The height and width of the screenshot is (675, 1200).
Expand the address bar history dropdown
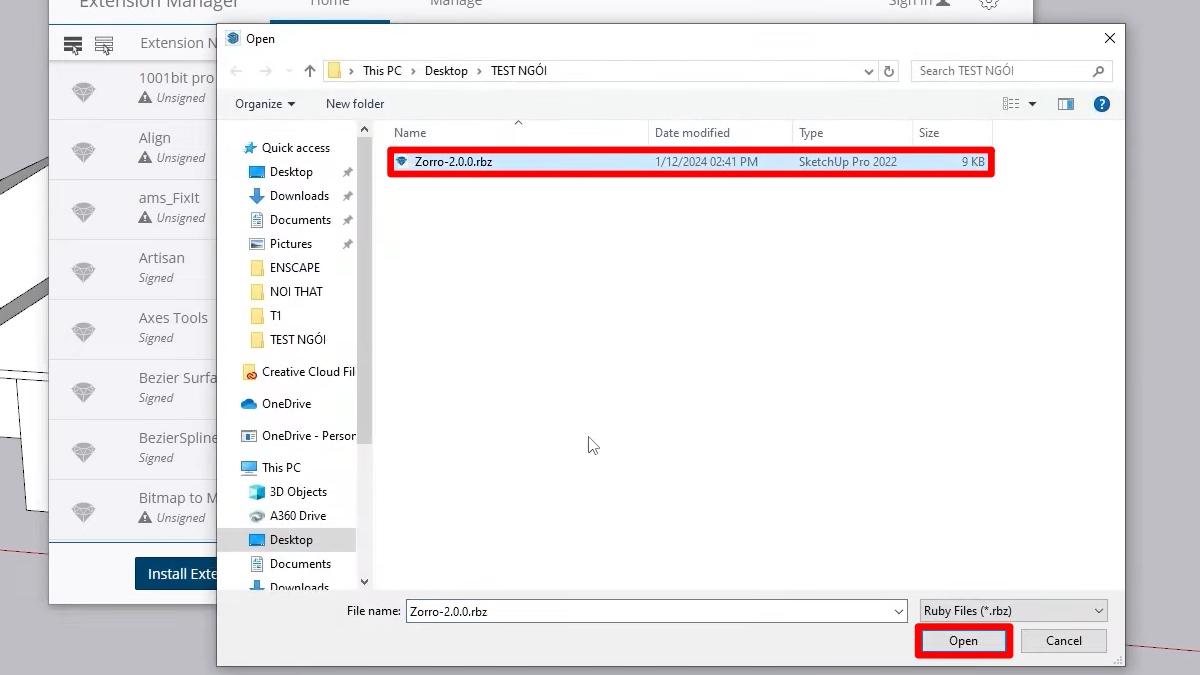tap(869, 71)
